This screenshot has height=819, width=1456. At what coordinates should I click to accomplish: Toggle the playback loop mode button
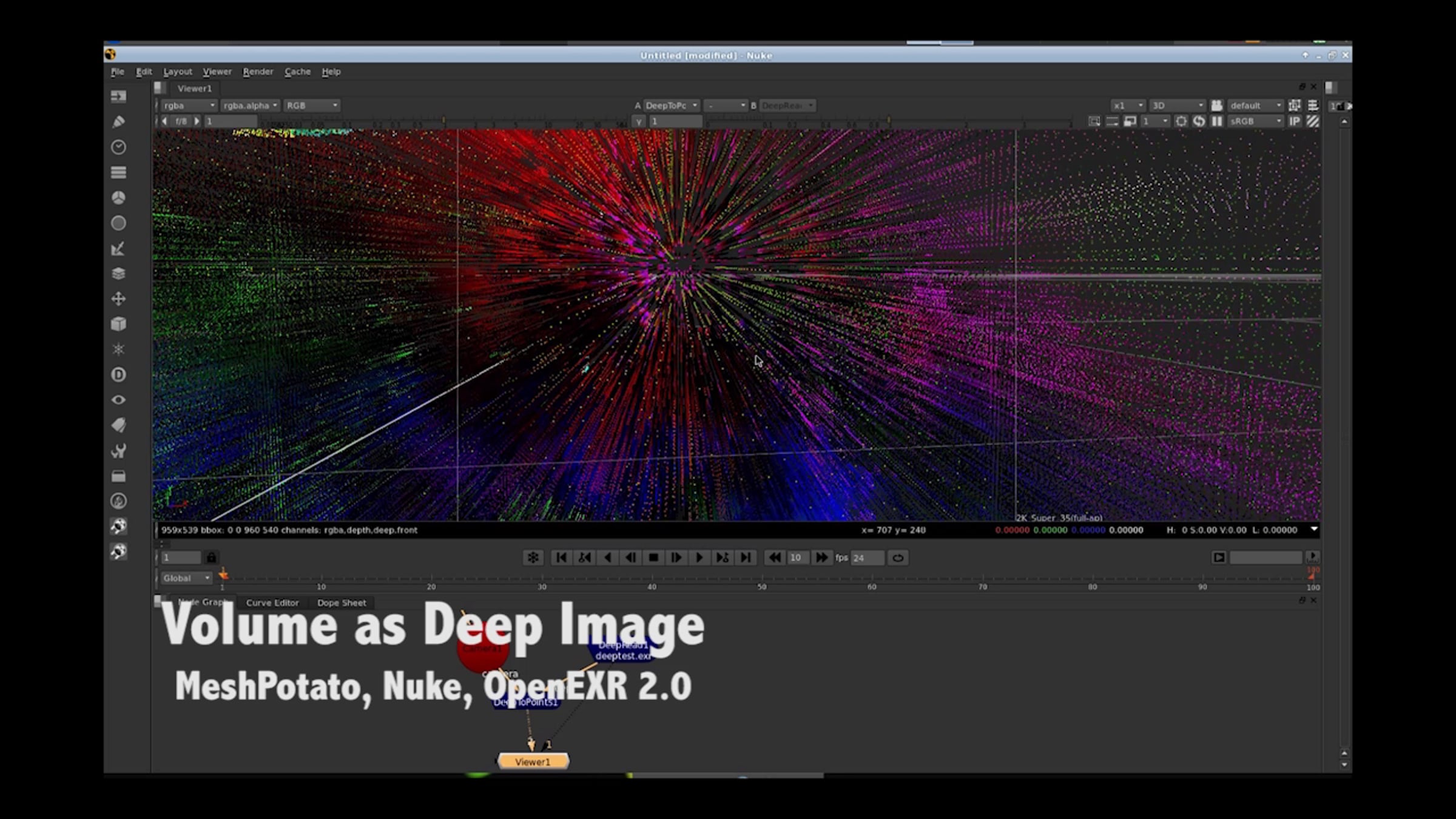[x=898, y=558]
